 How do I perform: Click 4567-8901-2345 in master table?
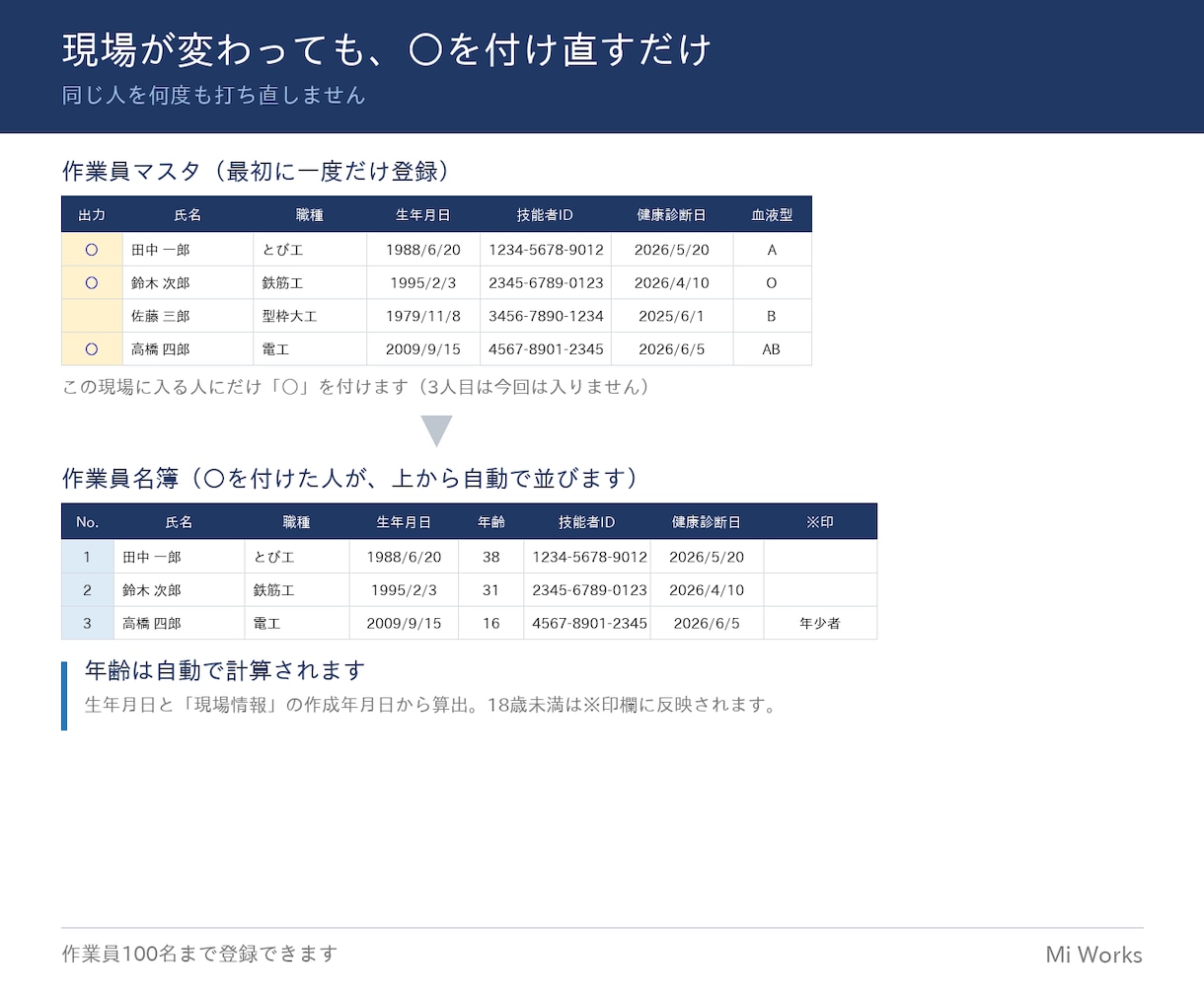point(546,349)
